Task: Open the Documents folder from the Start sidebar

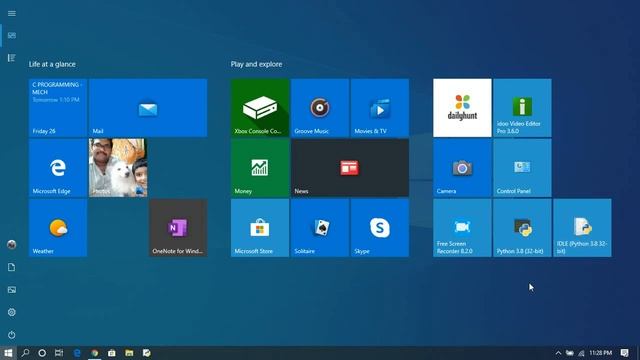Action: (x=11, y=267)
